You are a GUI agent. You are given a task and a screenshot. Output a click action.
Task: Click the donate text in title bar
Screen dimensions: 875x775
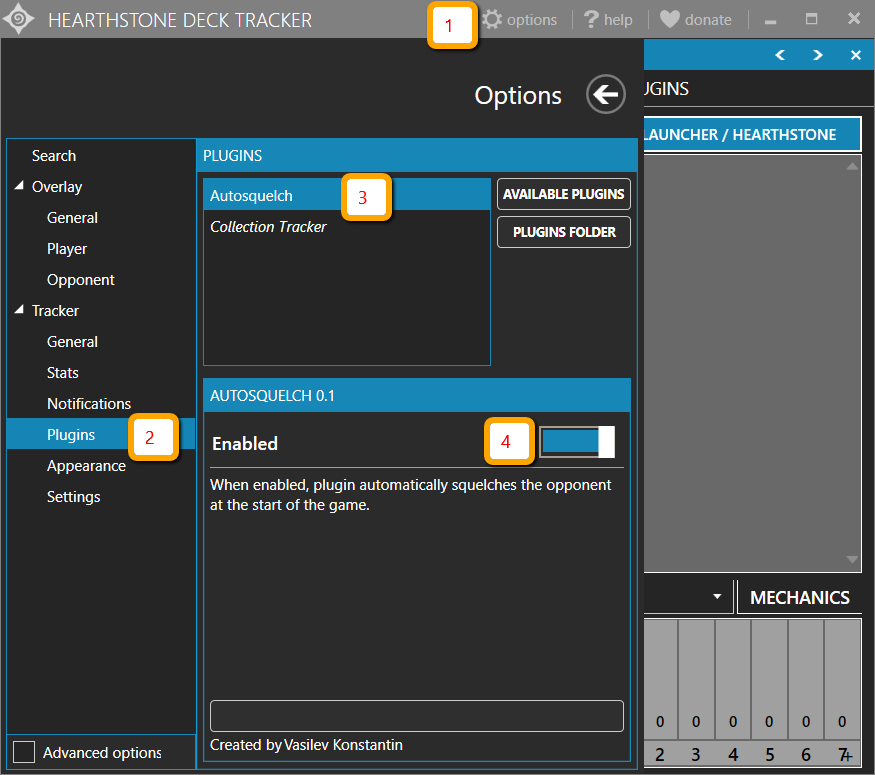tap(708, 20)
